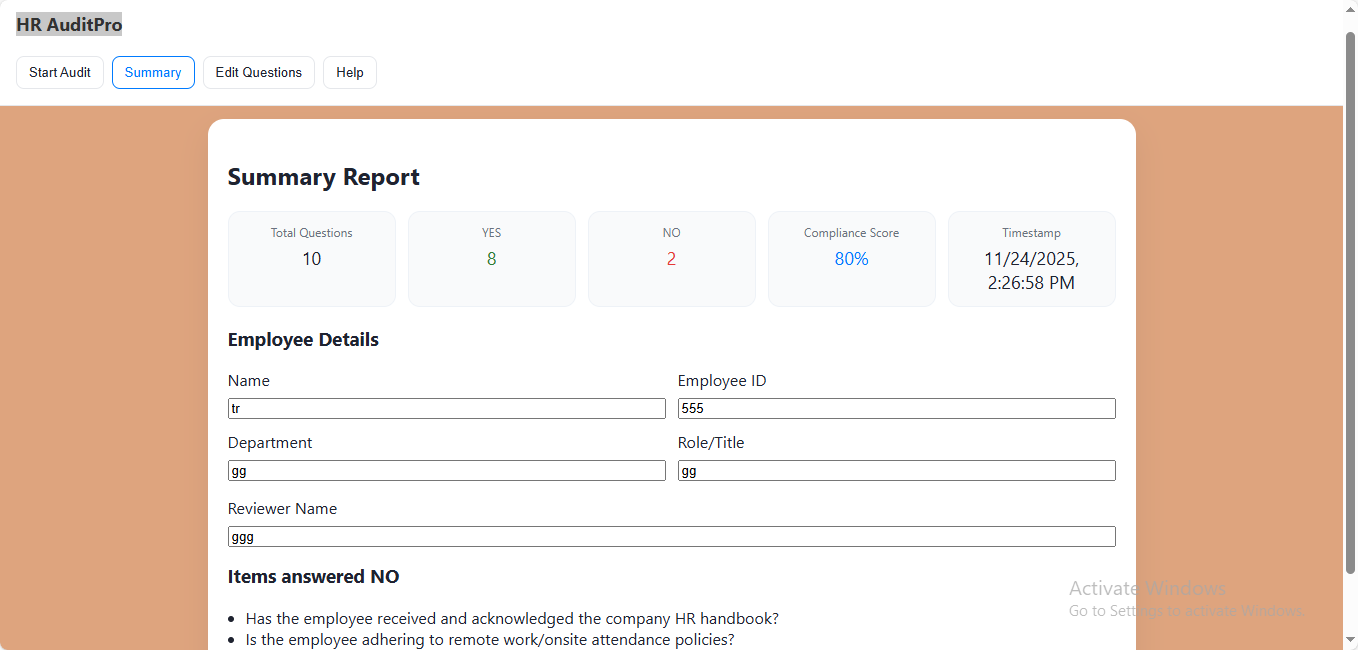1358x650 pixels.
Task: Focus the Reviewer Name input
Action: click(671, 537)
